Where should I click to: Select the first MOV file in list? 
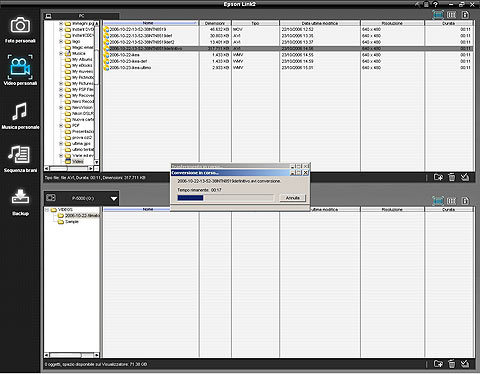288,29
